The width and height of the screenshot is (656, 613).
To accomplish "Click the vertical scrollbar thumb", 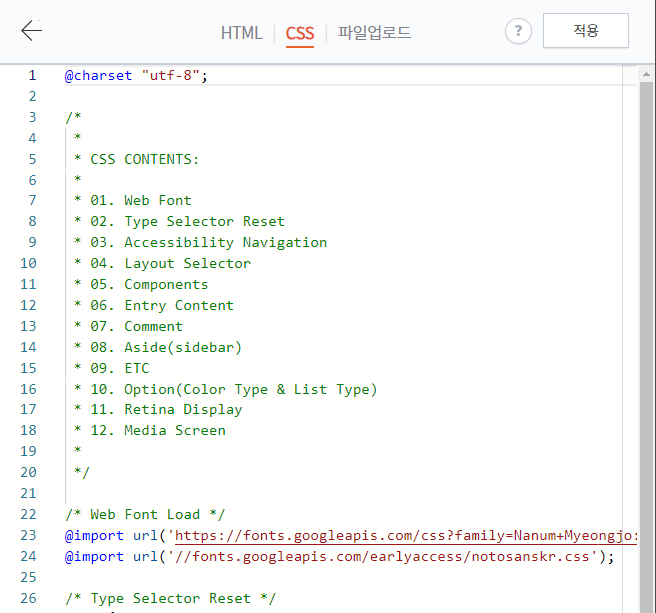I will pyautogui.click(x=646, y=347).
